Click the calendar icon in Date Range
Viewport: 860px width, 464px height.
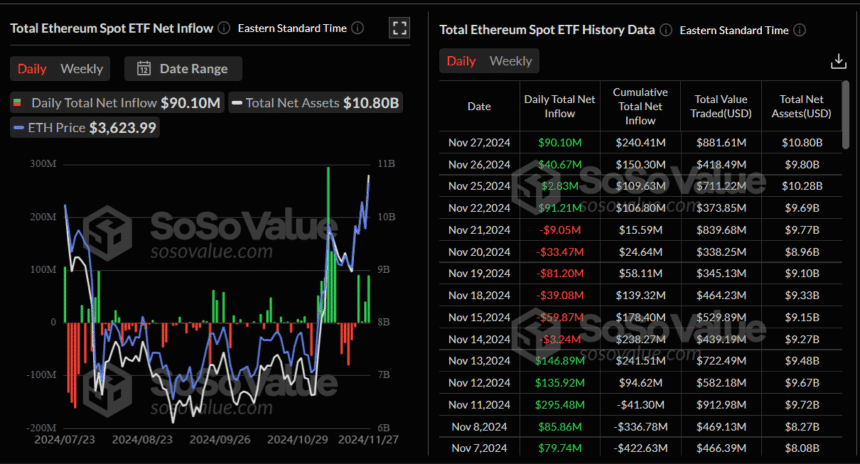pos(144,69)
